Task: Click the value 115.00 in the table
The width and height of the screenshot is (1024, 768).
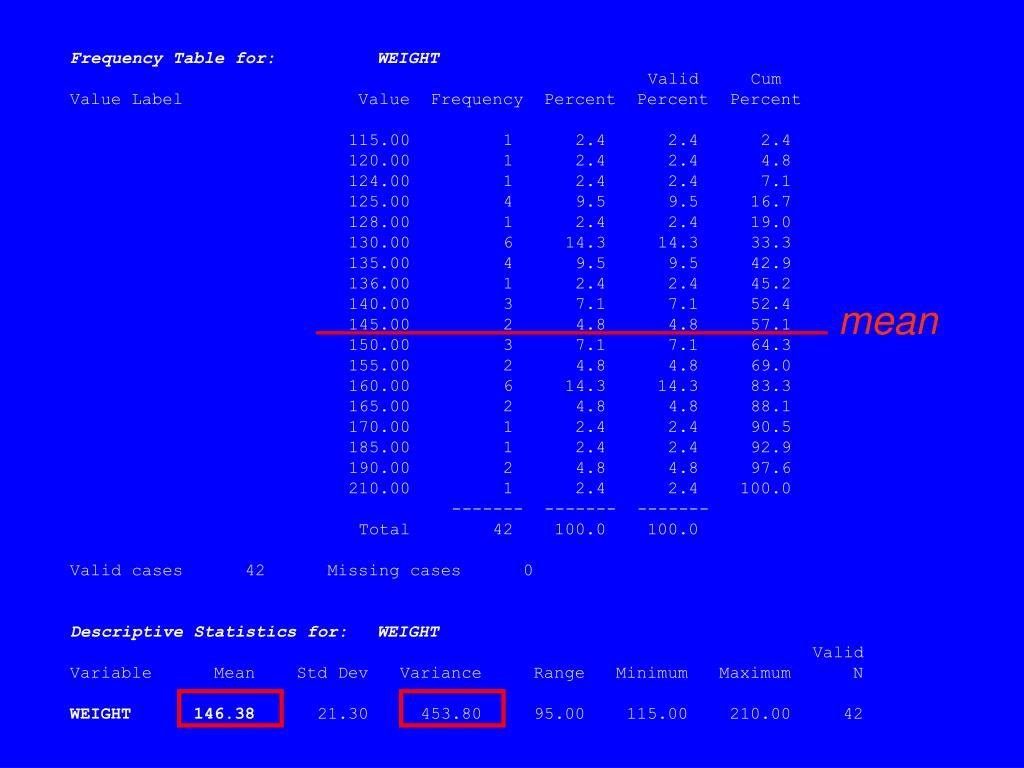Action: pos(379,140)
